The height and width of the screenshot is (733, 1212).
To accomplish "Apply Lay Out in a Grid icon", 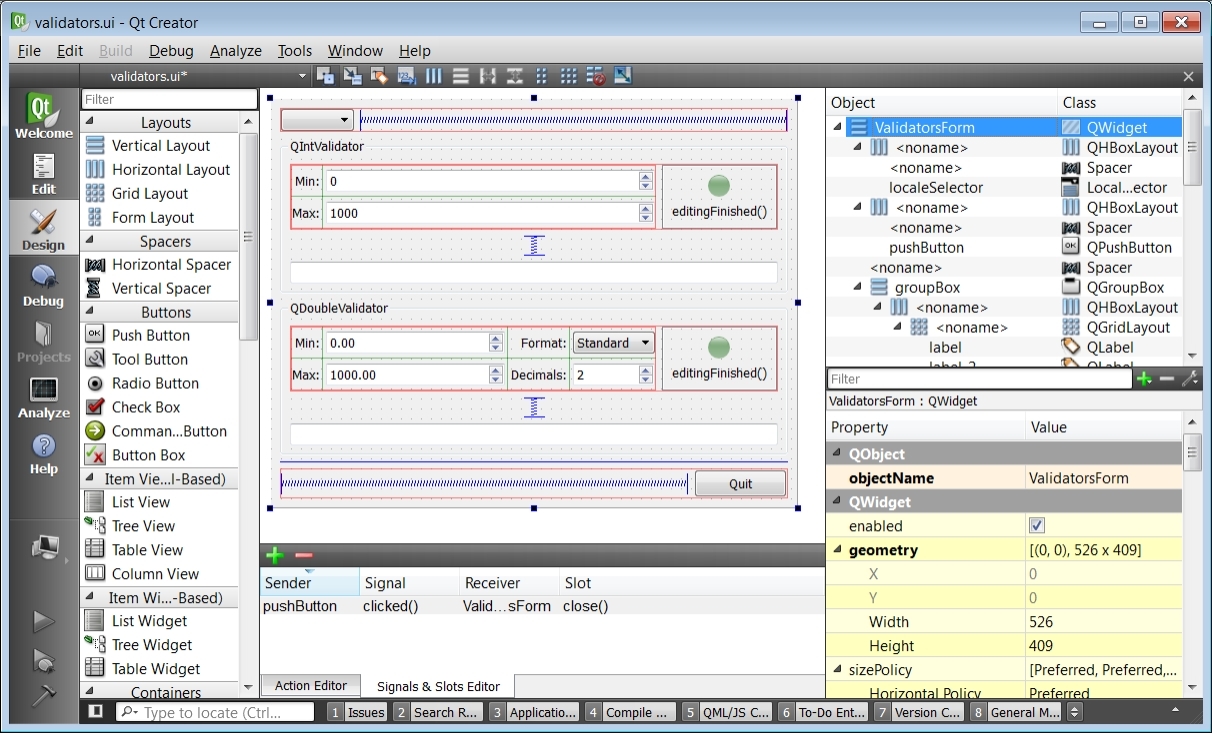I will click(568, 76).
